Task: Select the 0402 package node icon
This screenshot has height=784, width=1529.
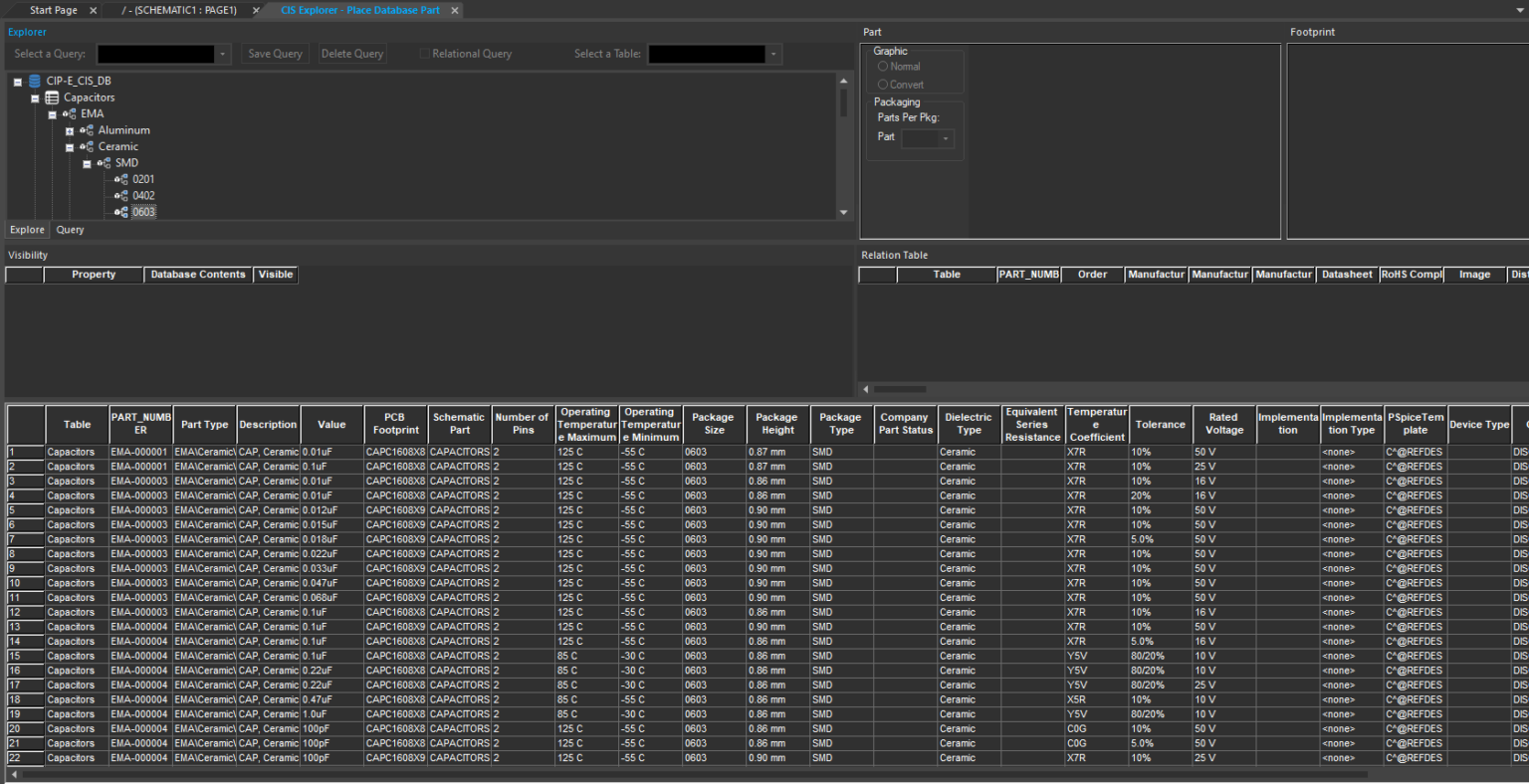Action: (x=121, y=195)
